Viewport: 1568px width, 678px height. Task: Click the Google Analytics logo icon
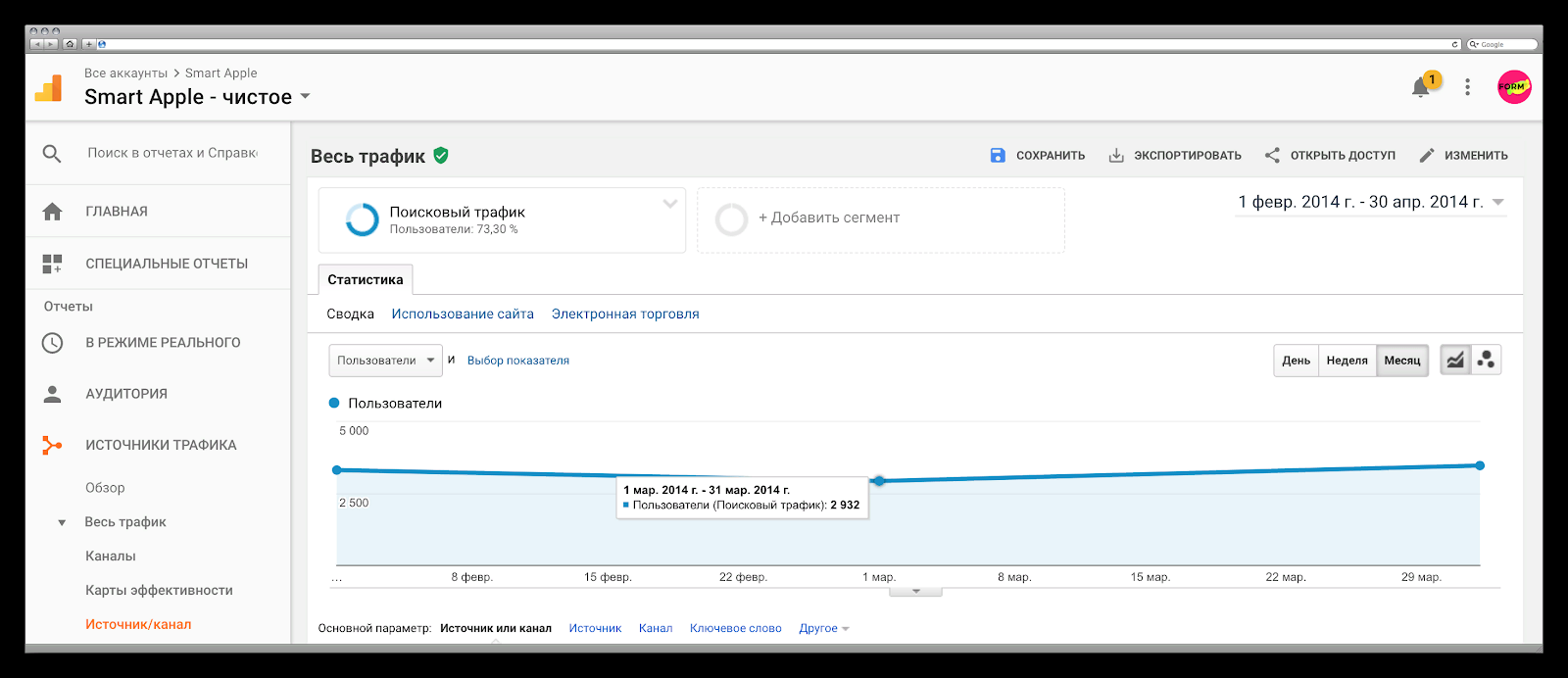coord(49,87)
